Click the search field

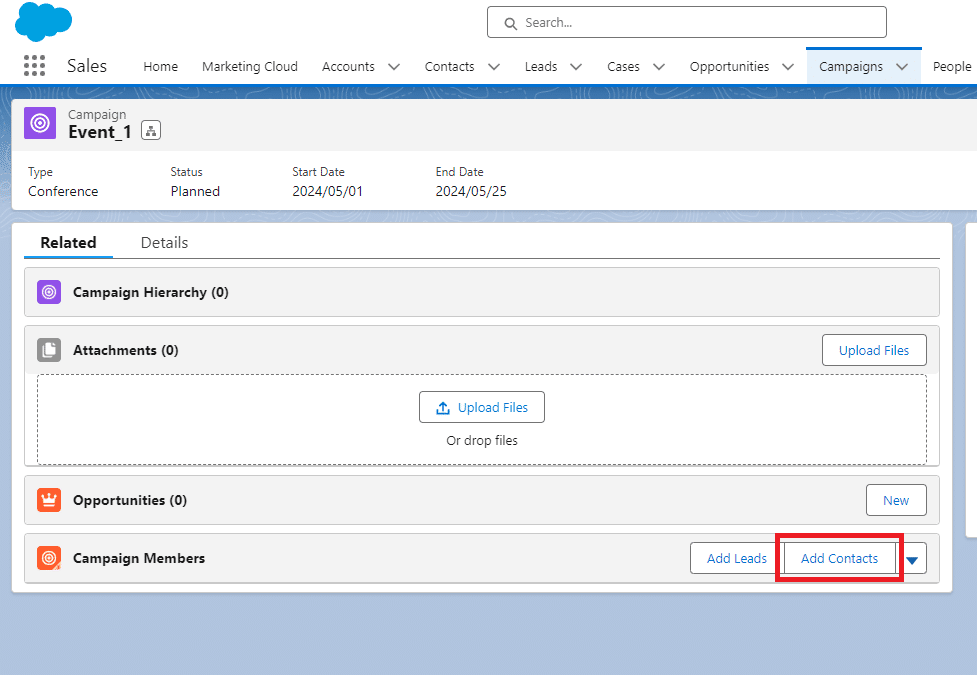[687, 22]
